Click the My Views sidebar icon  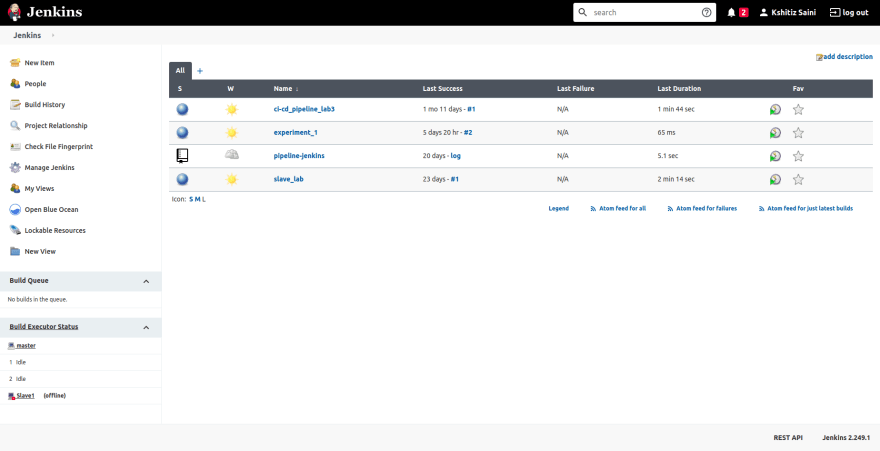click(x=16, y=188)
